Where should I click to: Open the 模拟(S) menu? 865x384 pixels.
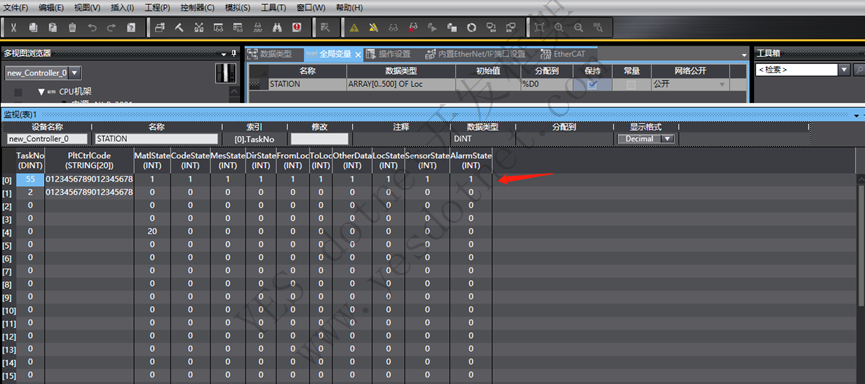click(x=237, y=8)
